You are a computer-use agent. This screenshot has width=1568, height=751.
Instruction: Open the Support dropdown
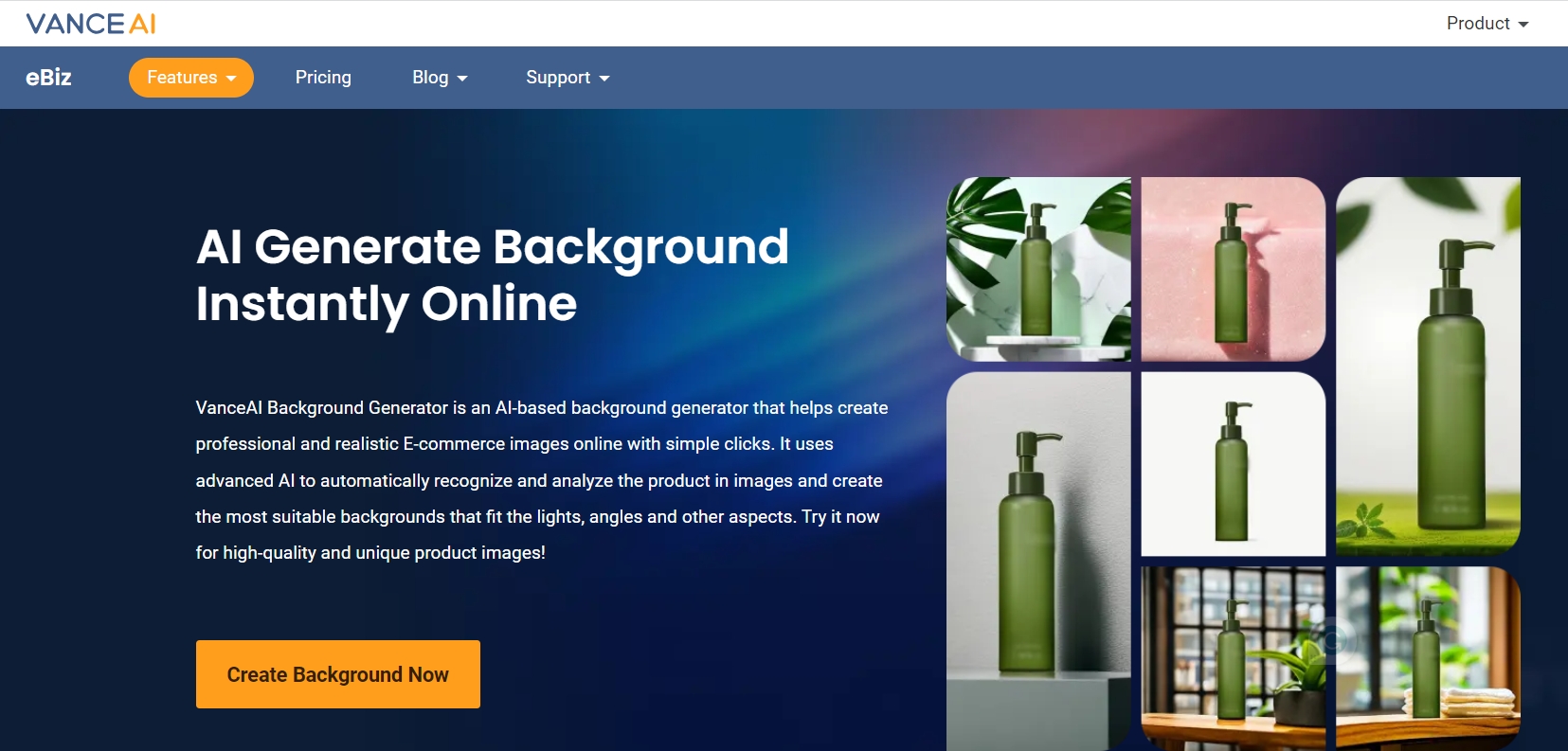coord(568,78)
